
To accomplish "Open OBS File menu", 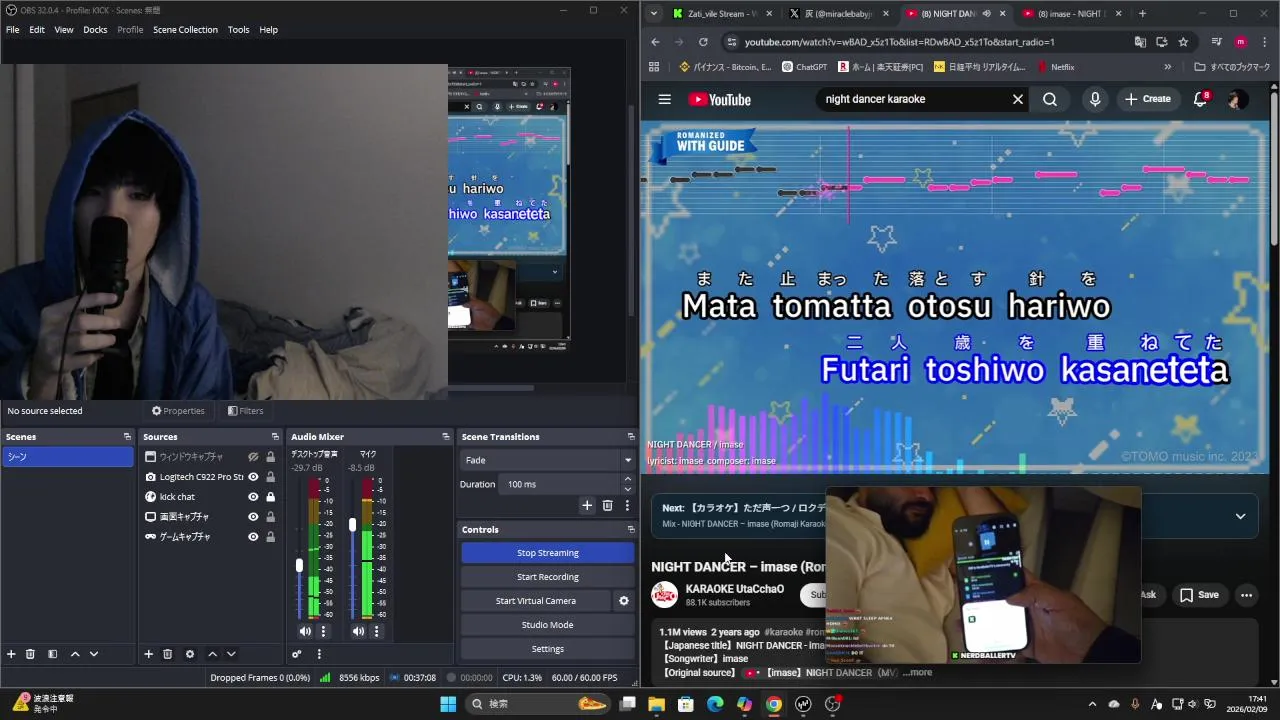I will pyautogui.click(x=12, y=30).
